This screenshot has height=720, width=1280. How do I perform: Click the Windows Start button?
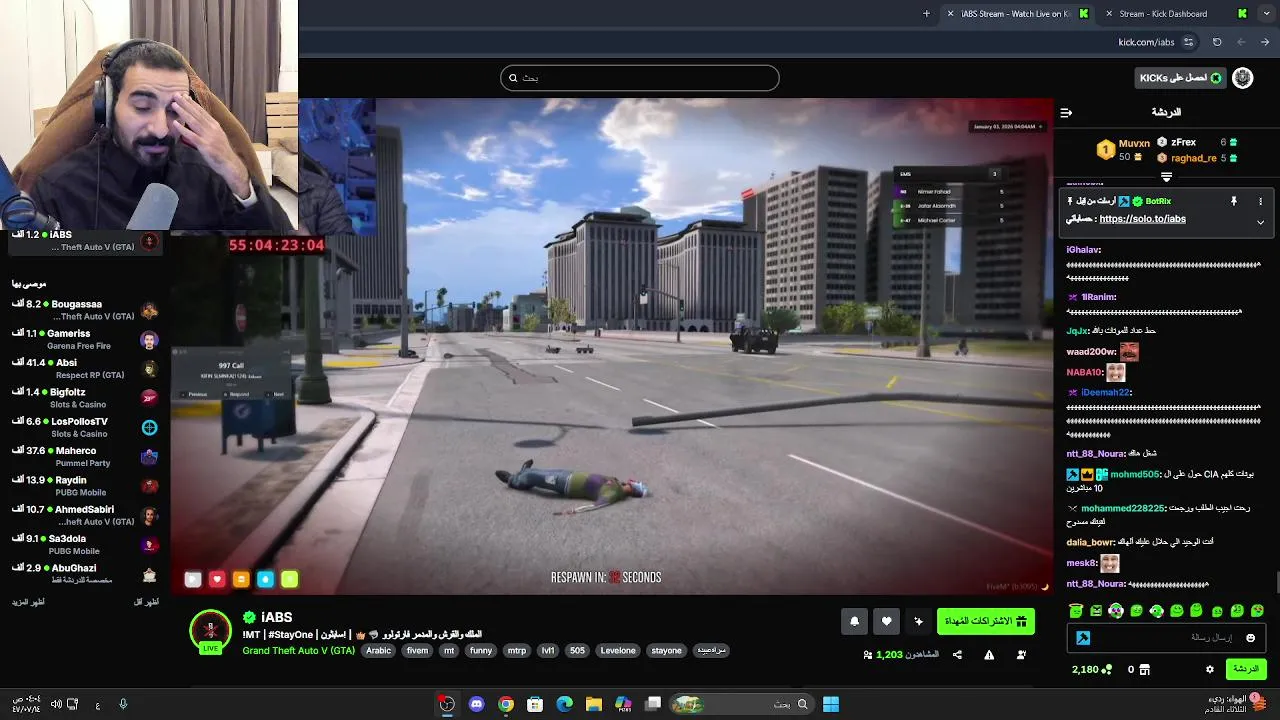831,704
